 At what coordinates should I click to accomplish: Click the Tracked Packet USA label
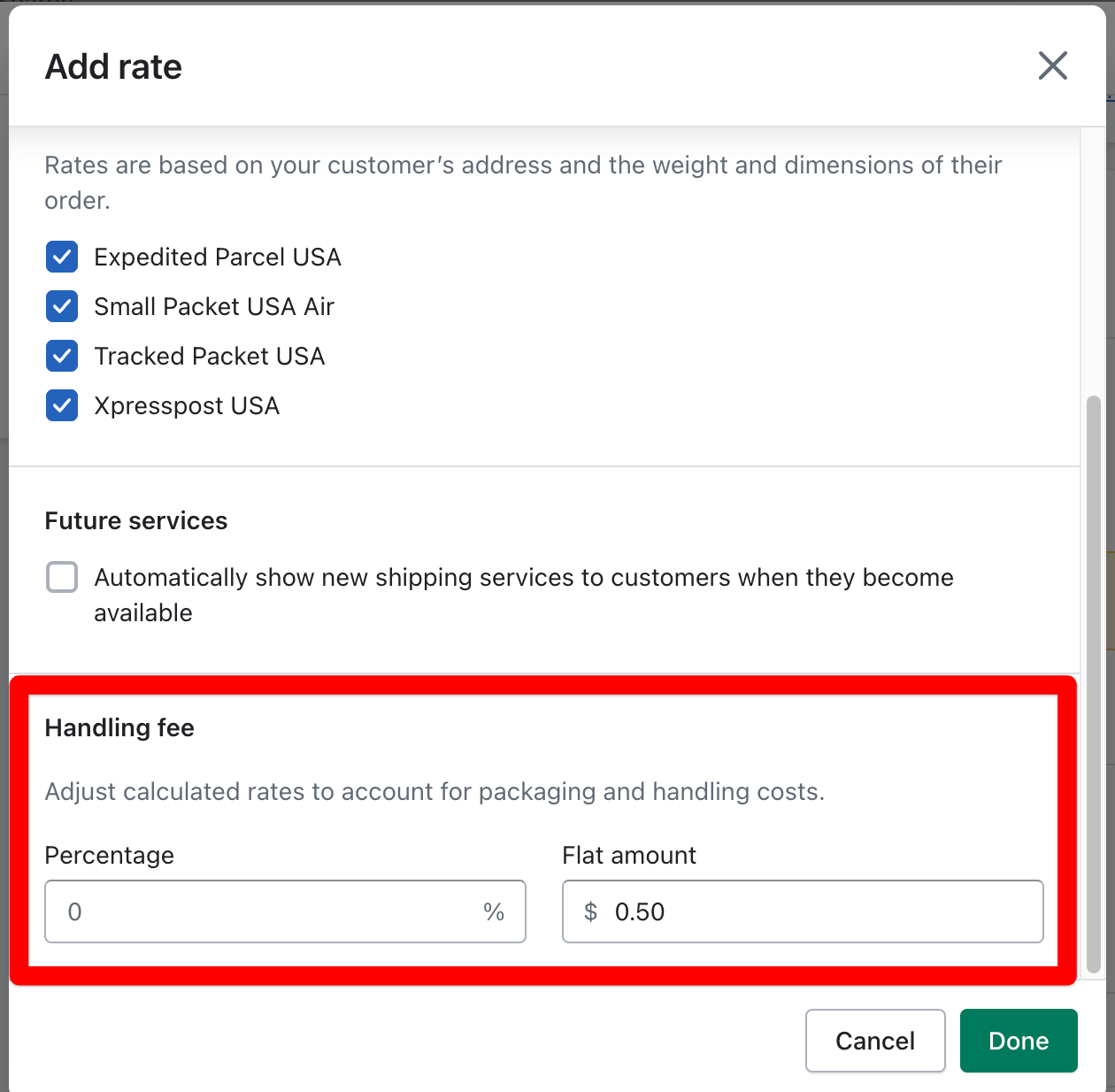[210, 357]
